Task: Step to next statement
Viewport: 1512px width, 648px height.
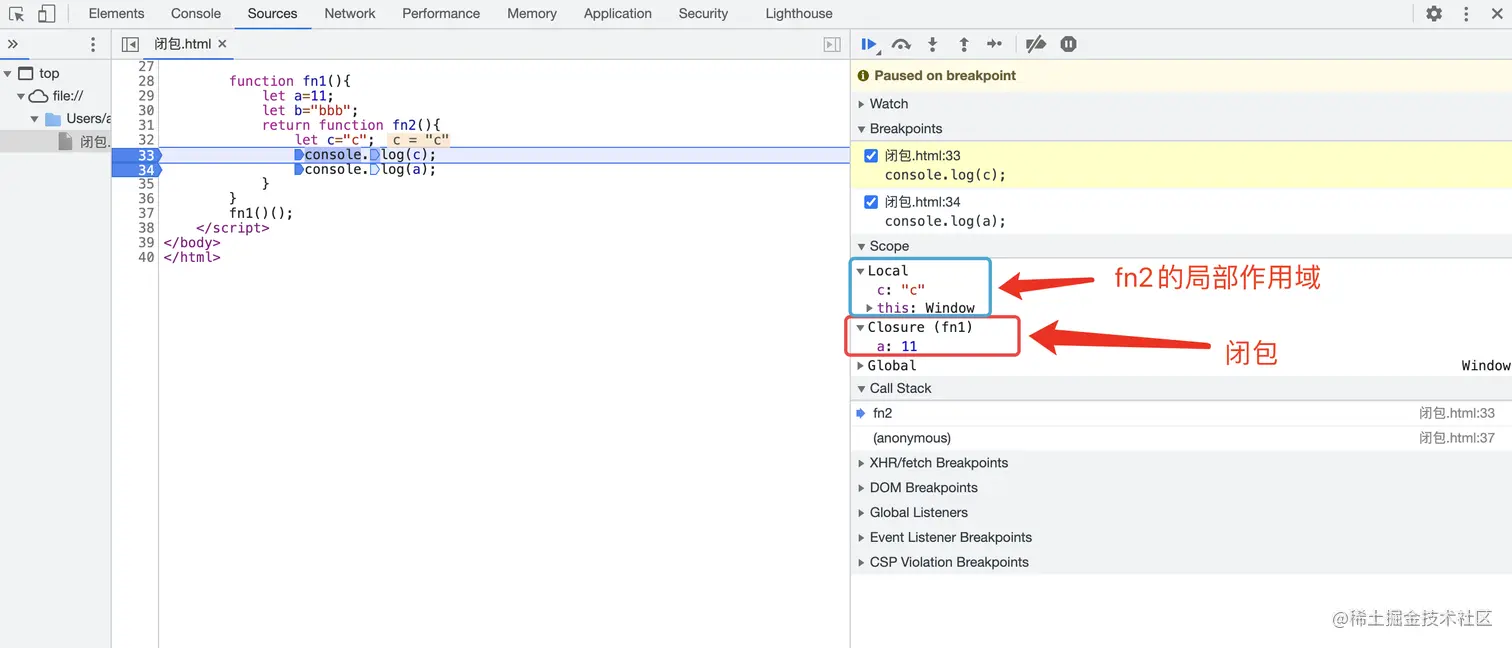Action: [994, 44]
